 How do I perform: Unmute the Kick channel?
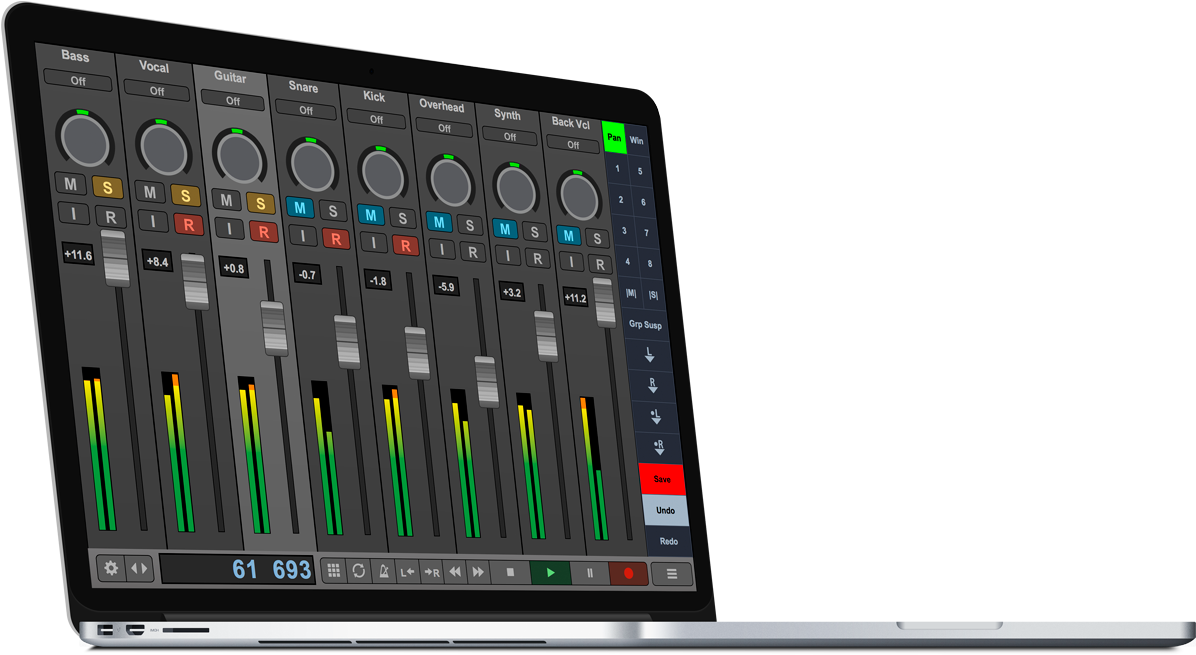371,215
